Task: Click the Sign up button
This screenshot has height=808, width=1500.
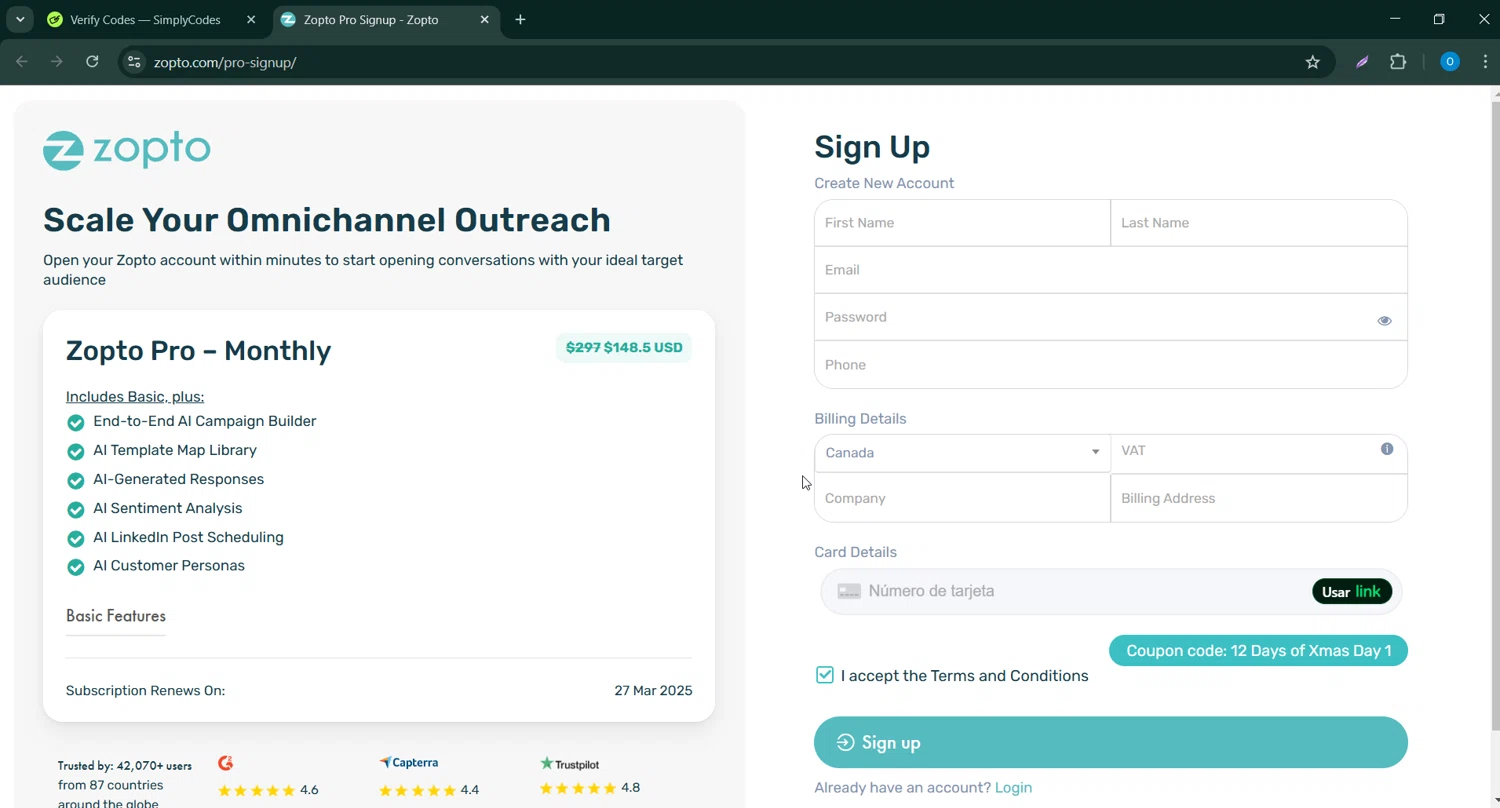Action: 1111,742
